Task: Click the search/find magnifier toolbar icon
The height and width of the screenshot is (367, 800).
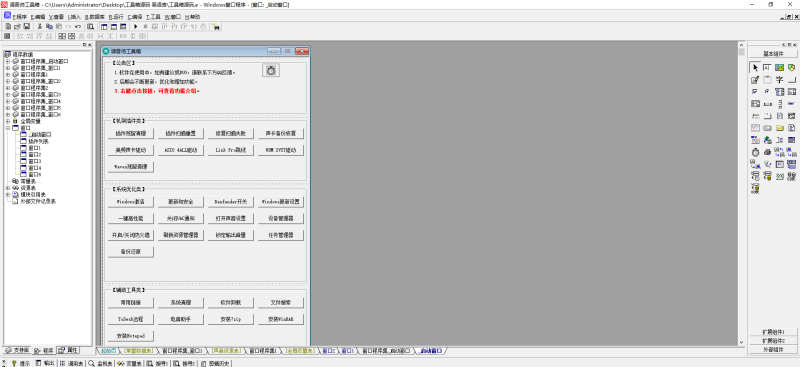Action: click(90, 27)
